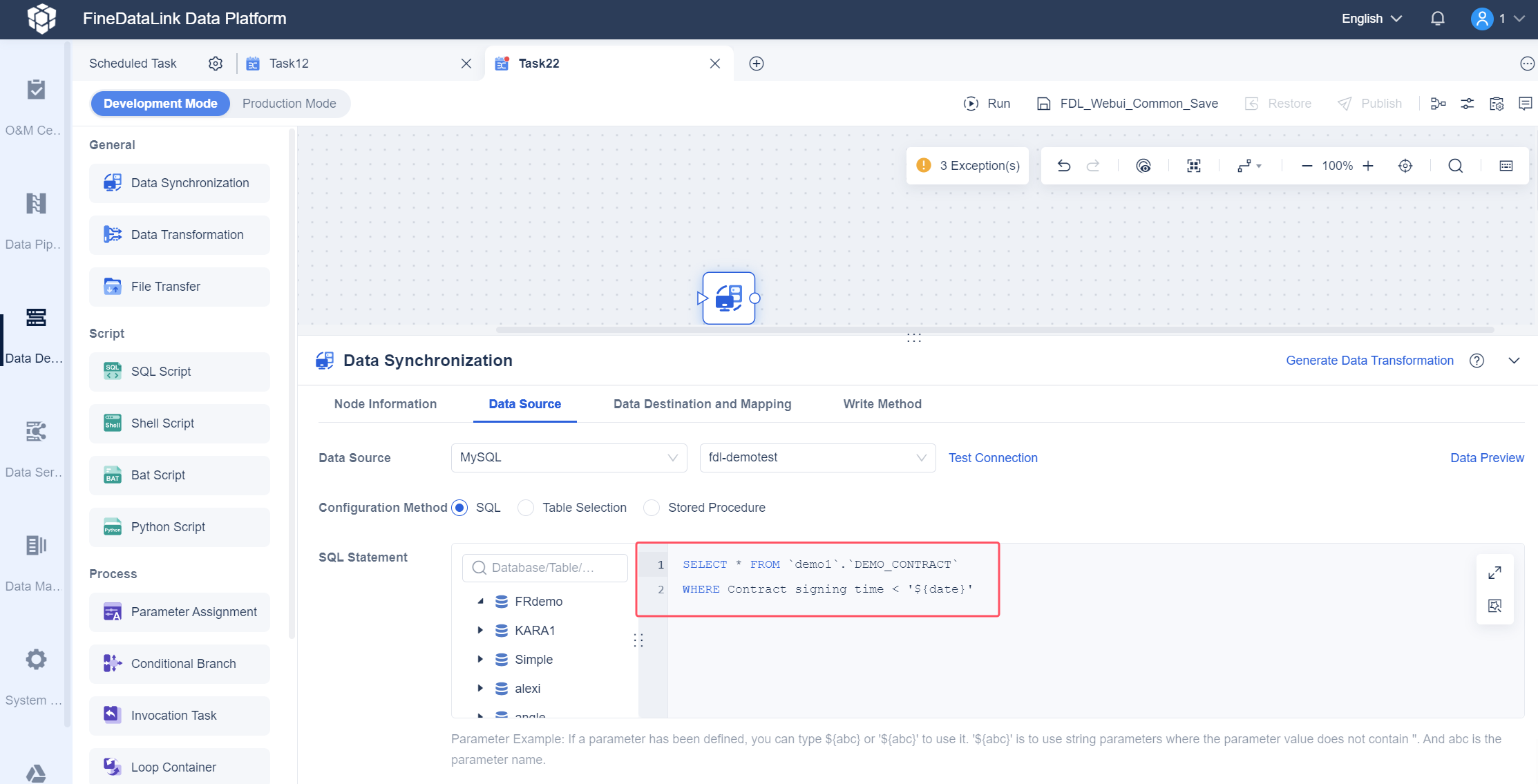The image size is (1538, 784).
Task: Open Data Service in sidebar
Action: pos(35,450)
